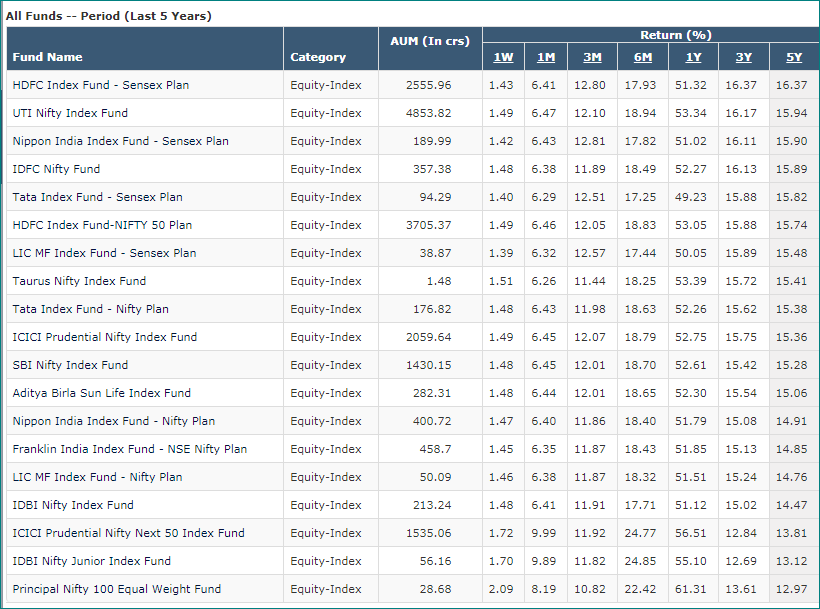Click Taurus Nifty AUM value 1.48

point(439,281)
